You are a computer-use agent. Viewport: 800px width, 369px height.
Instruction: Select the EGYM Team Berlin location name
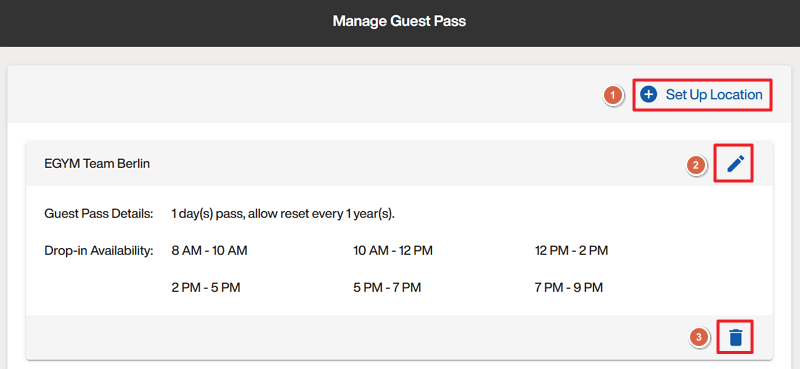click(x=97, y=164)
